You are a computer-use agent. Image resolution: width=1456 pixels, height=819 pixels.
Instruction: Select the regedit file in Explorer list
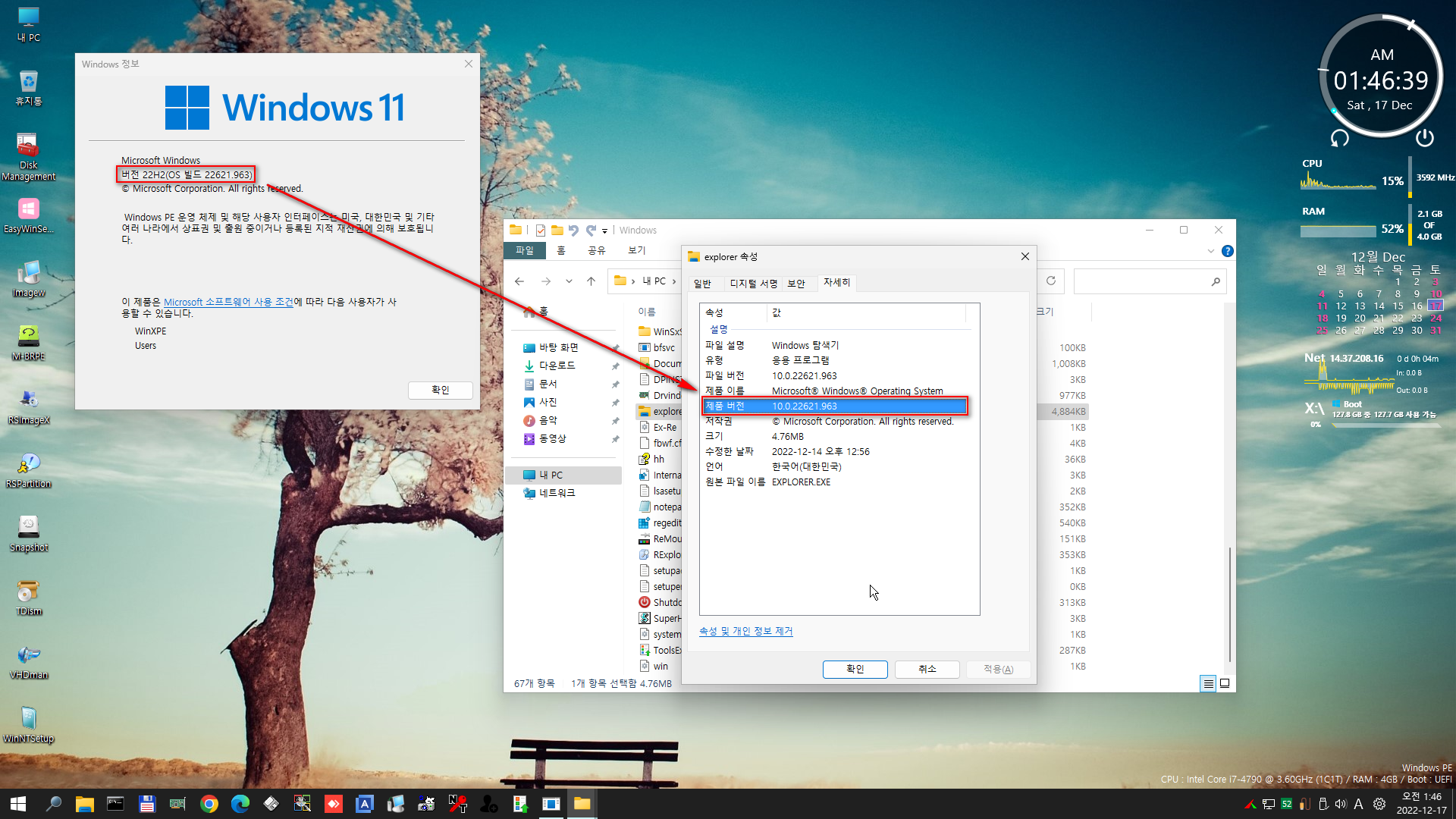660,523
